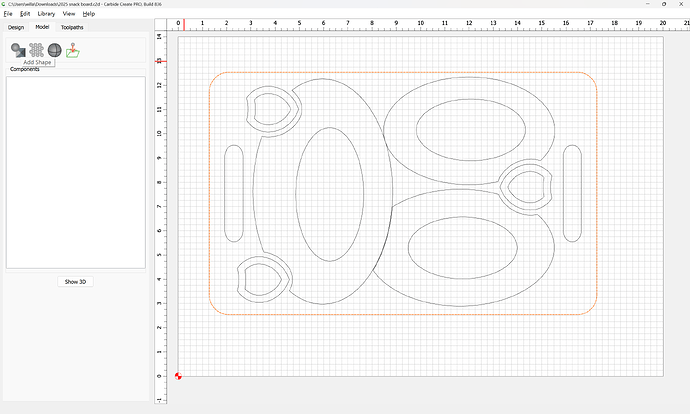The height and width of the screenshot is (414, 690).
Task: Click the red origin marker on canvas
Action: [x=178, y=377]
